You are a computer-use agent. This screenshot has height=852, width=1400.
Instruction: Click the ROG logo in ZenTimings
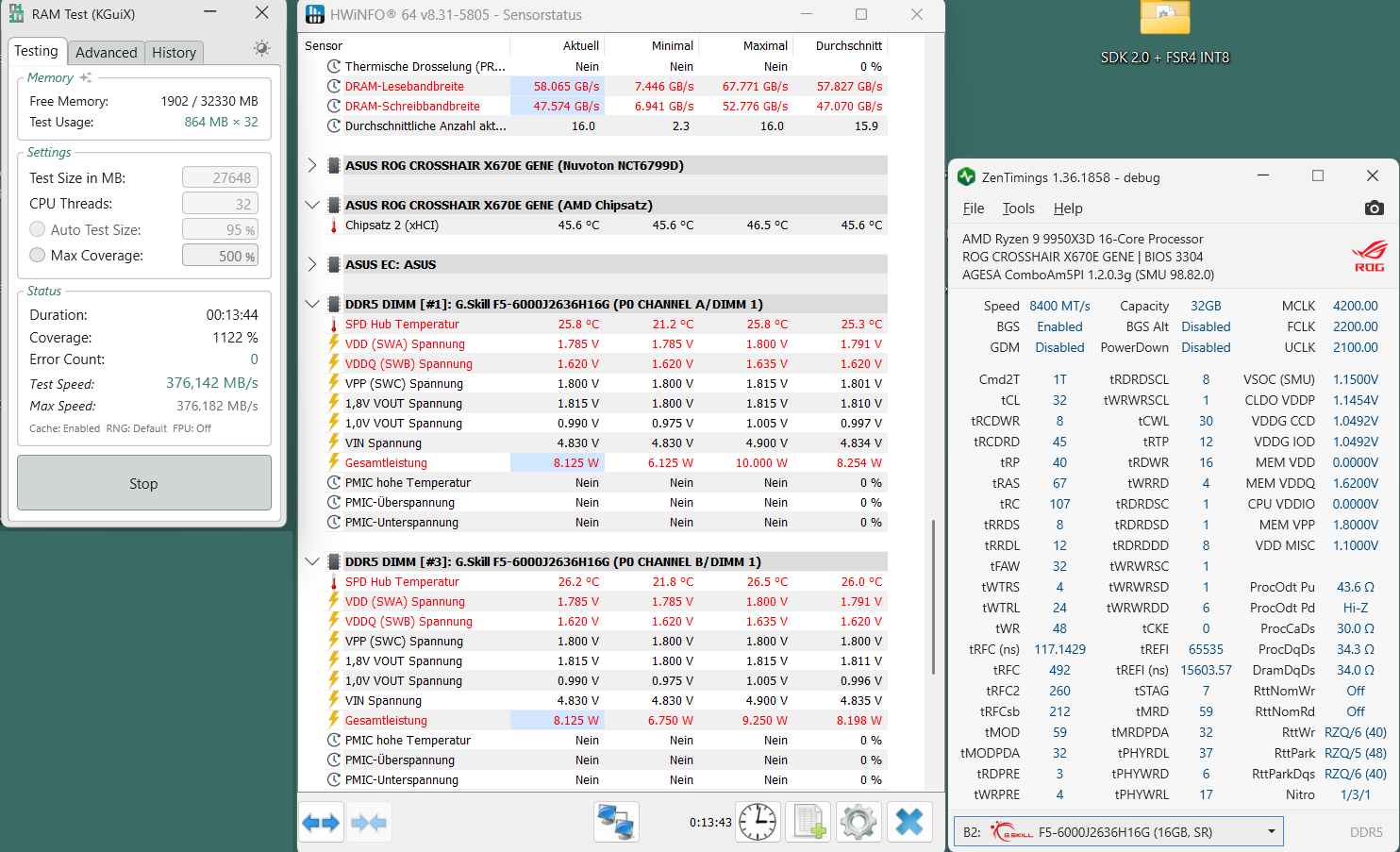(1370, 256)
